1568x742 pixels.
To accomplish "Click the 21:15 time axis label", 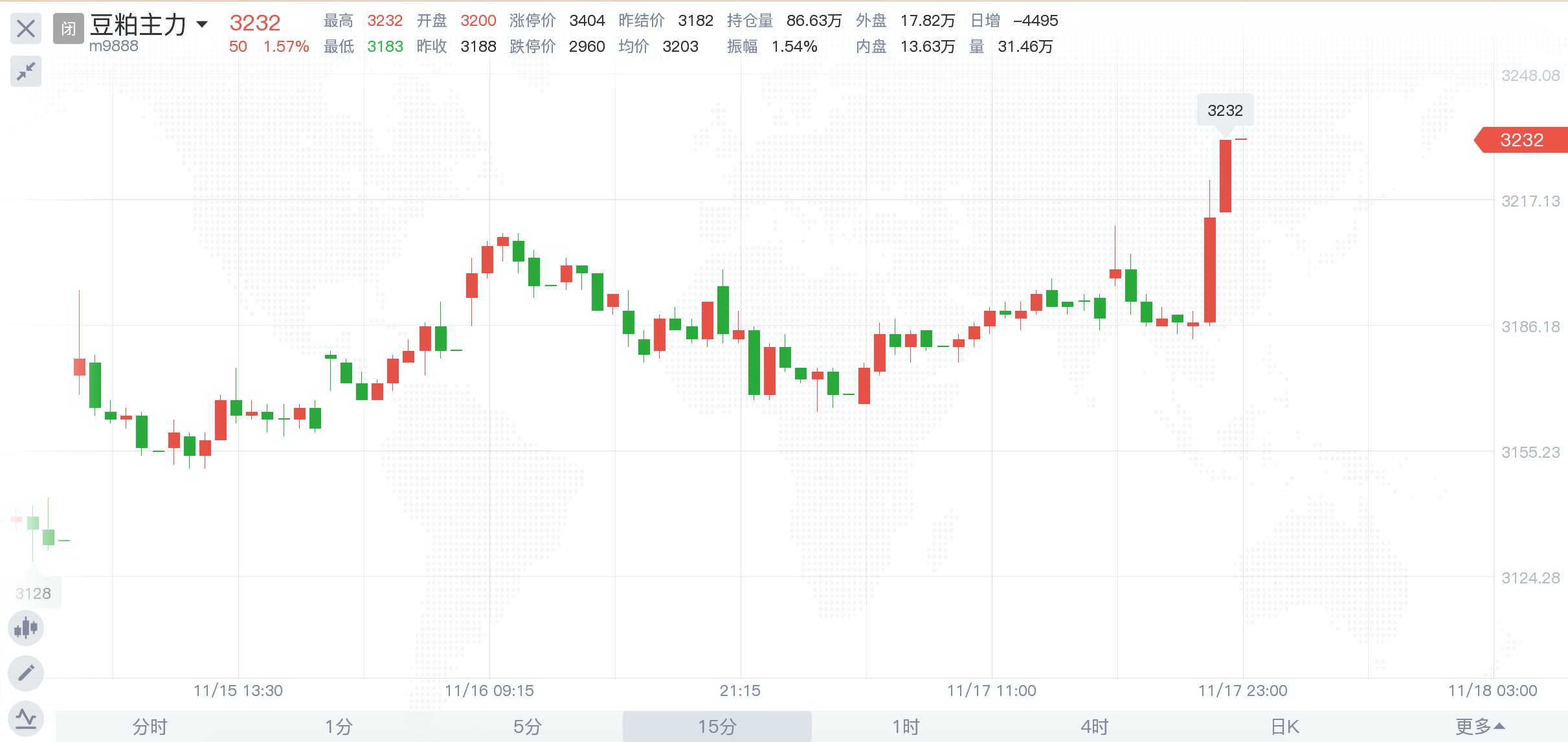I will 740,691.
